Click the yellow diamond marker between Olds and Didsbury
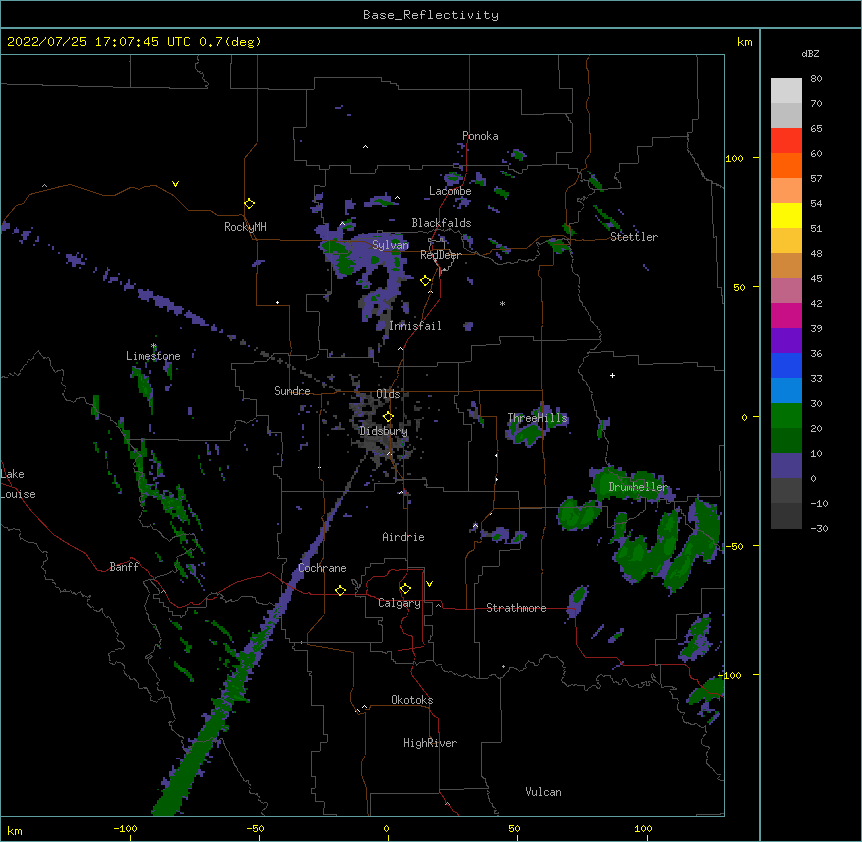 388,417
